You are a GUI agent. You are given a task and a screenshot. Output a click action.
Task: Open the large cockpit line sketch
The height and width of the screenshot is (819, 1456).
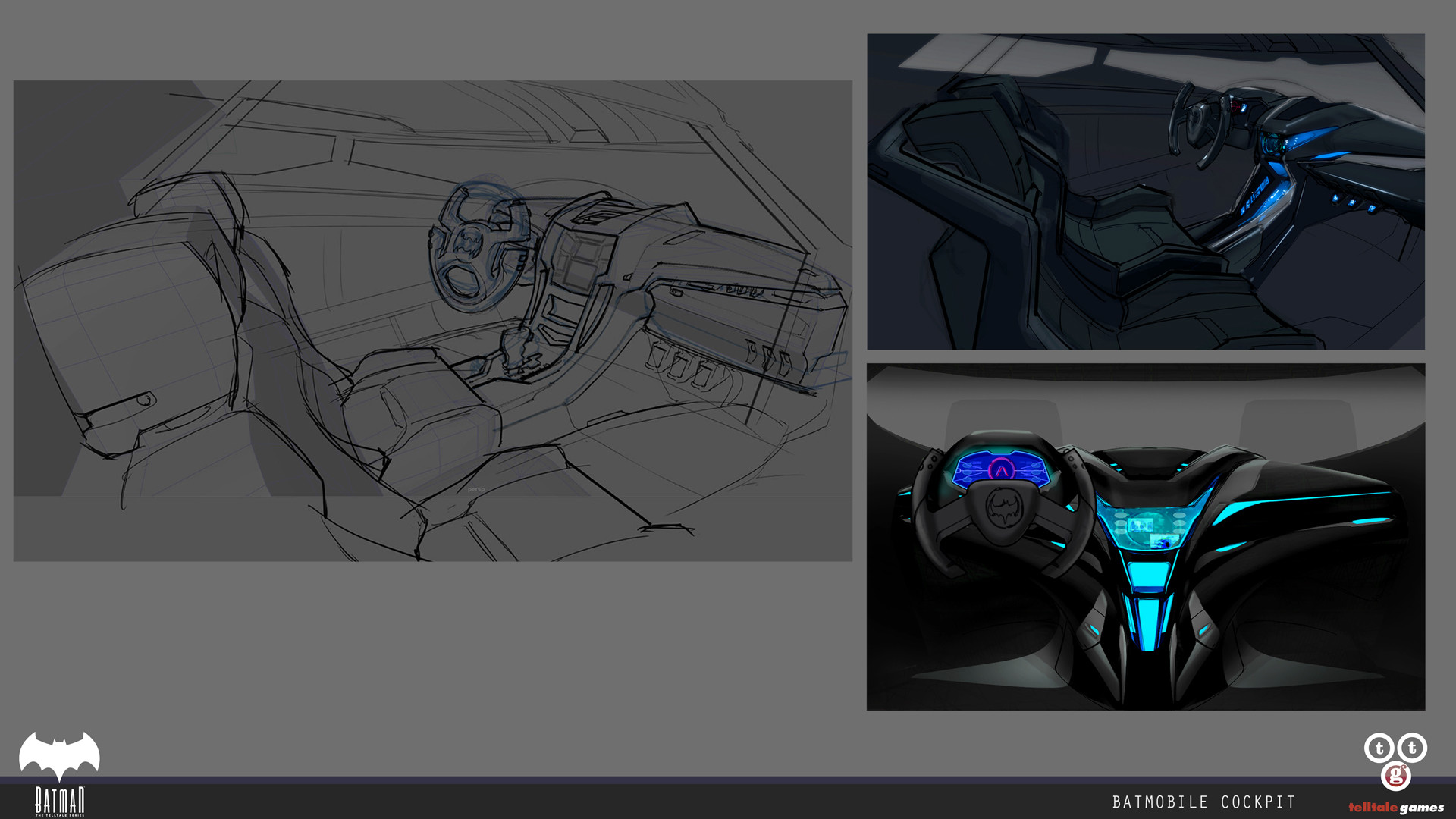point(433,321)
